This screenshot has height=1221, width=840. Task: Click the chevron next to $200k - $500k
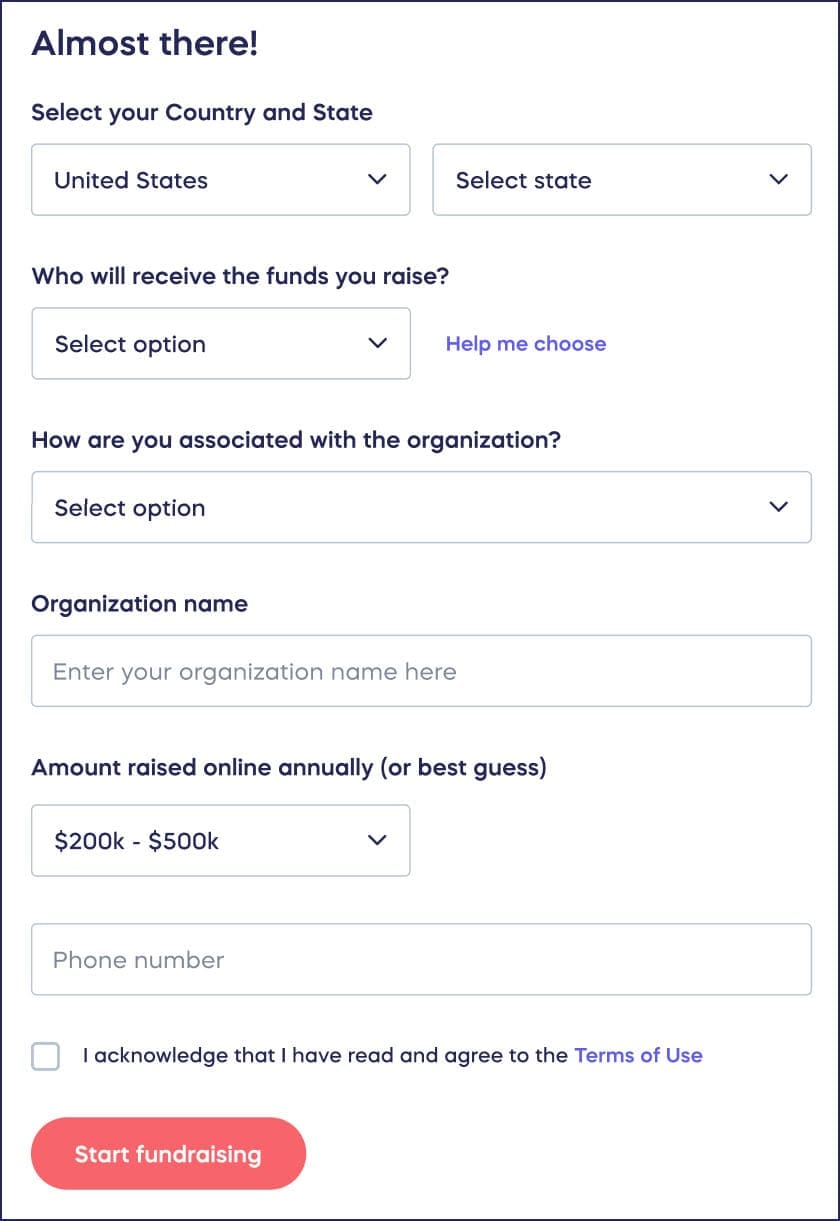point(377,840)
